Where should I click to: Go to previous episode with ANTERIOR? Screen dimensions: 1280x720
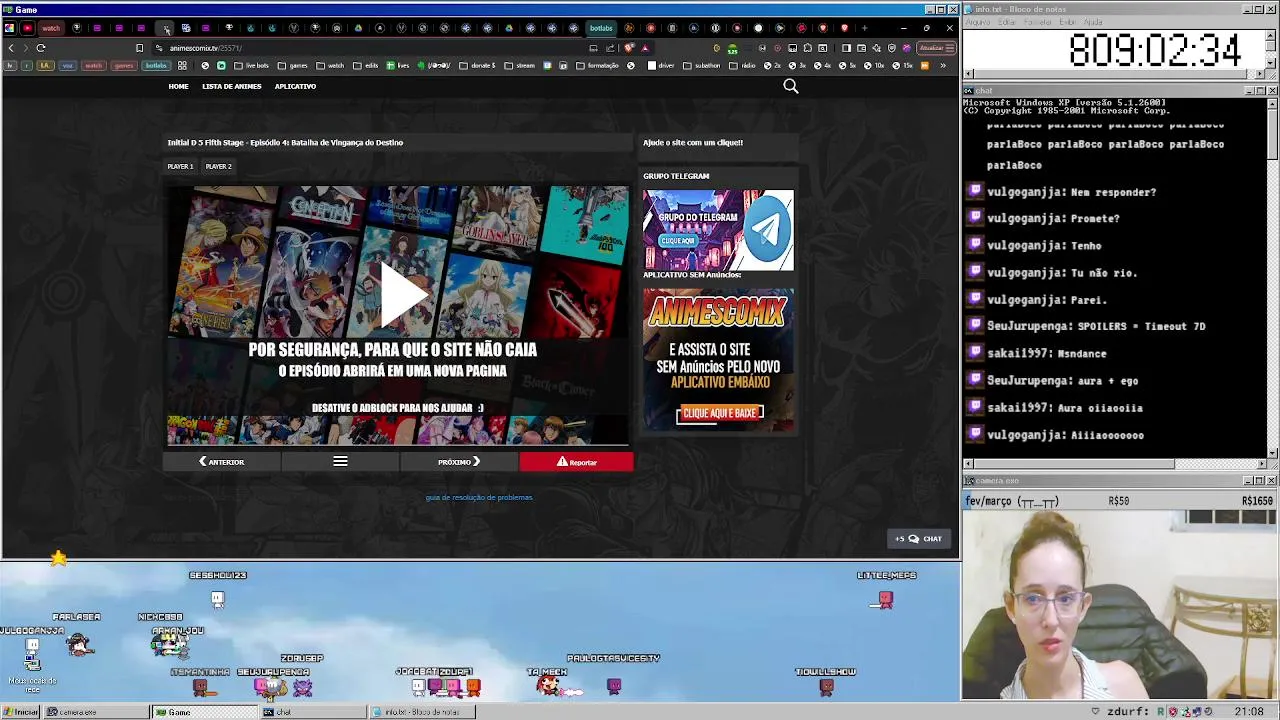click(x=222, y=461)
